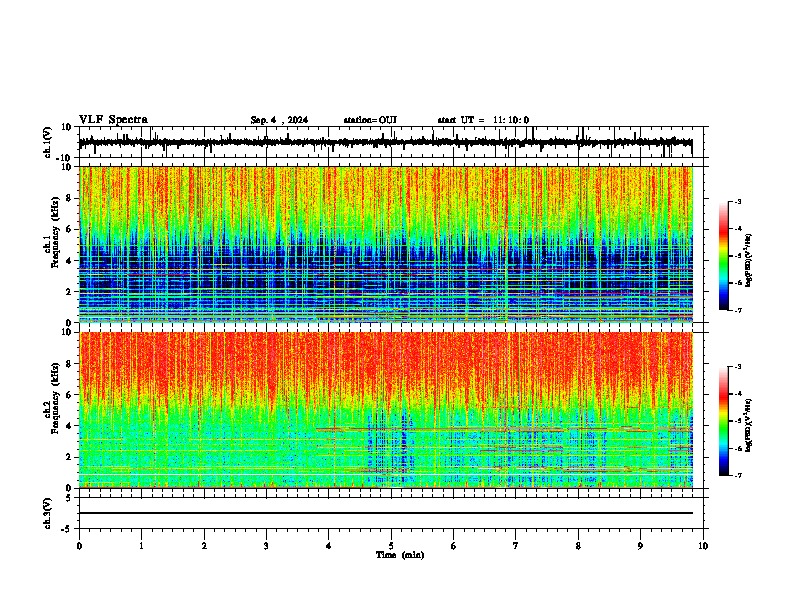The height and width of the screenshot is (612, 792).
Task: Click the flat ch.3 voltage trace line
Action: pyautogui.click(x=385, y=513)
